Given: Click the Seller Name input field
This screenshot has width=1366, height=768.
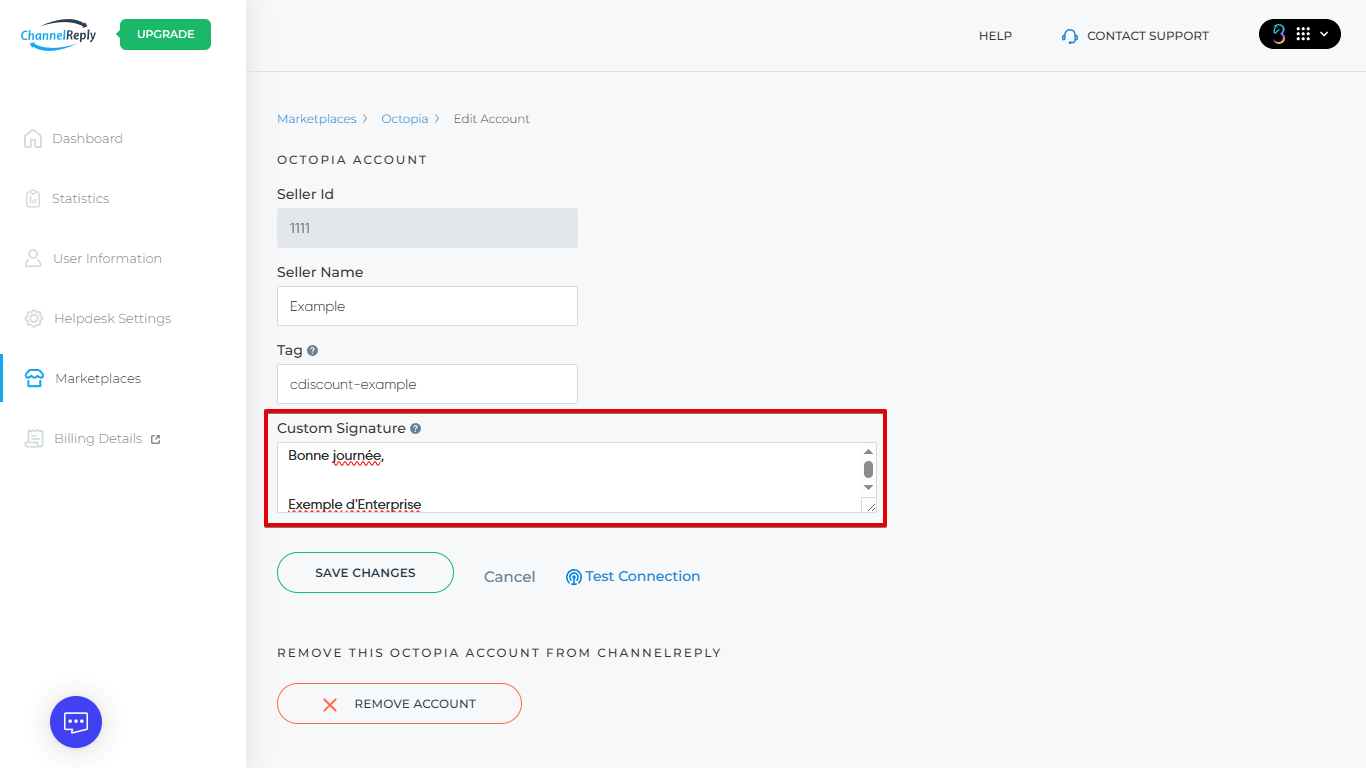Looking at the screenshot, I should tap(427, 306).
